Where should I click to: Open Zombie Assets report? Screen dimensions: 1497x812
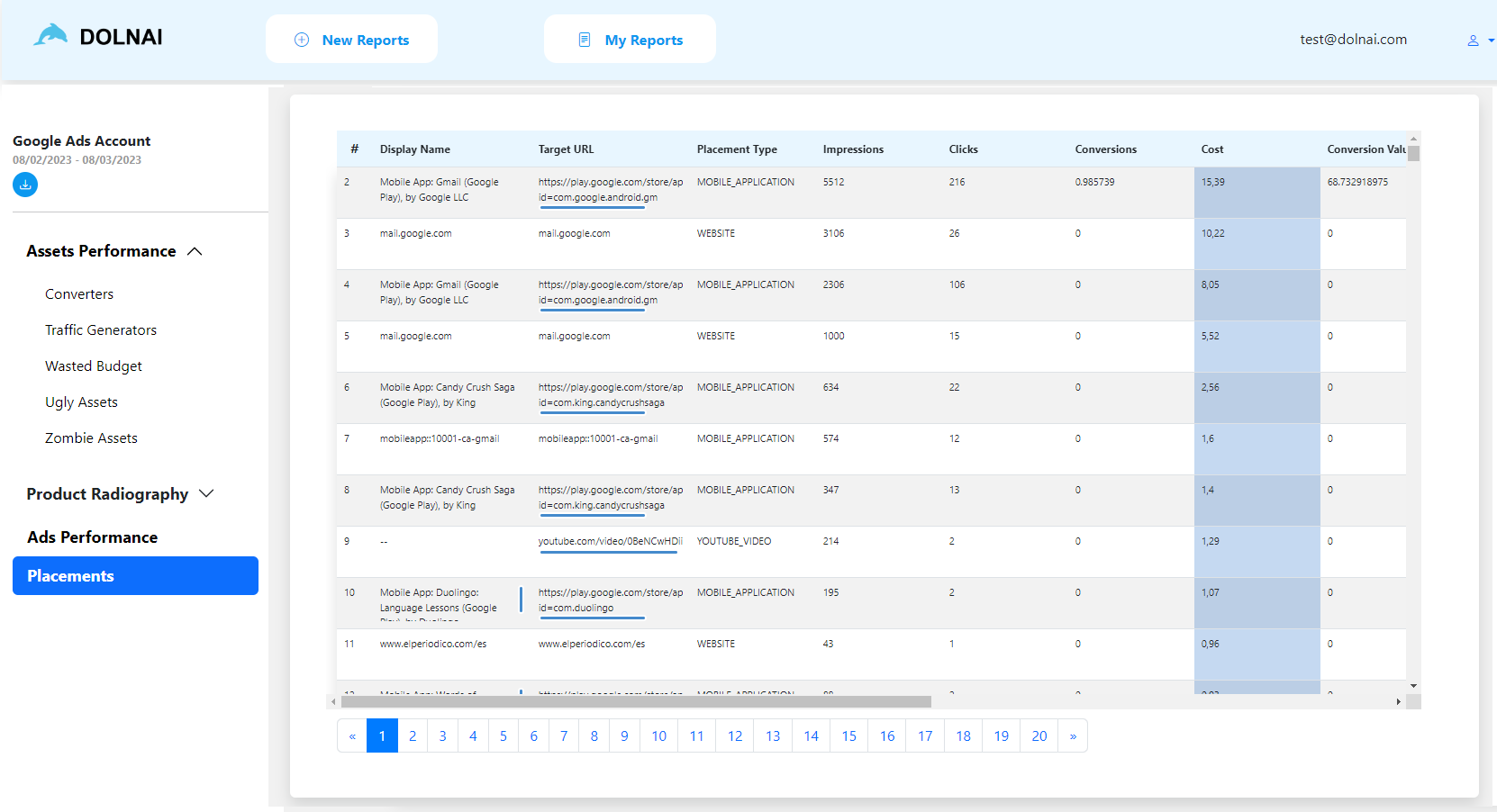91,438
